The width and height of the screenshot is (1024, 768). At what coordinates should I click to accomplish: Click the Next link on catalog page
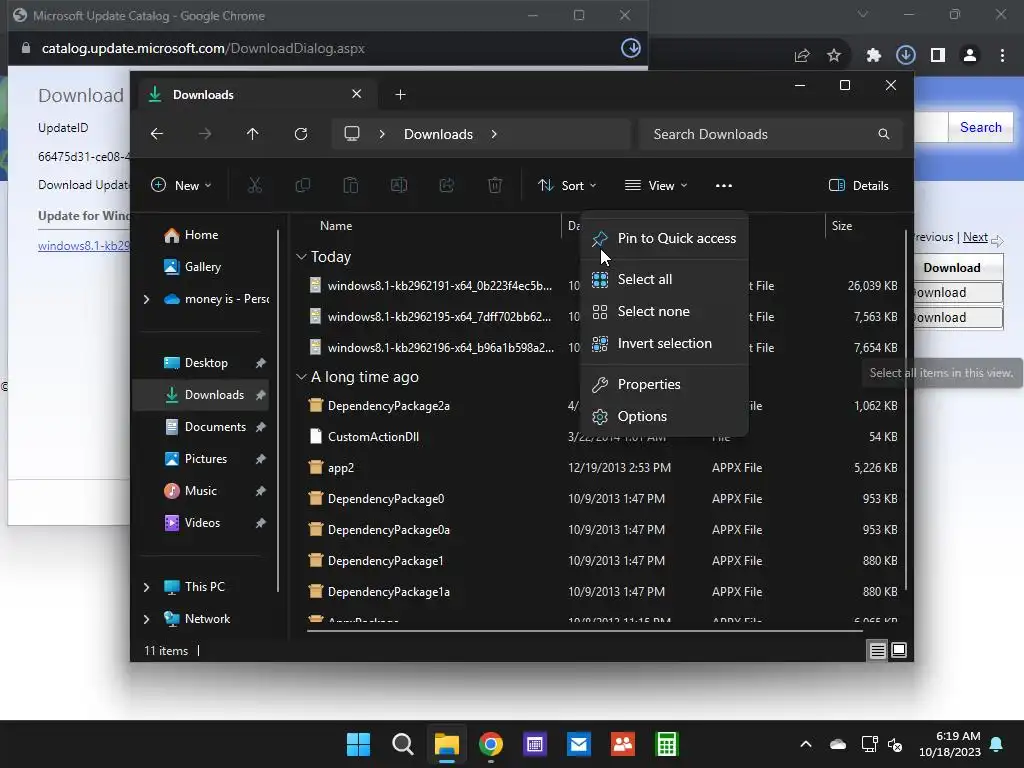click(975, 237)
